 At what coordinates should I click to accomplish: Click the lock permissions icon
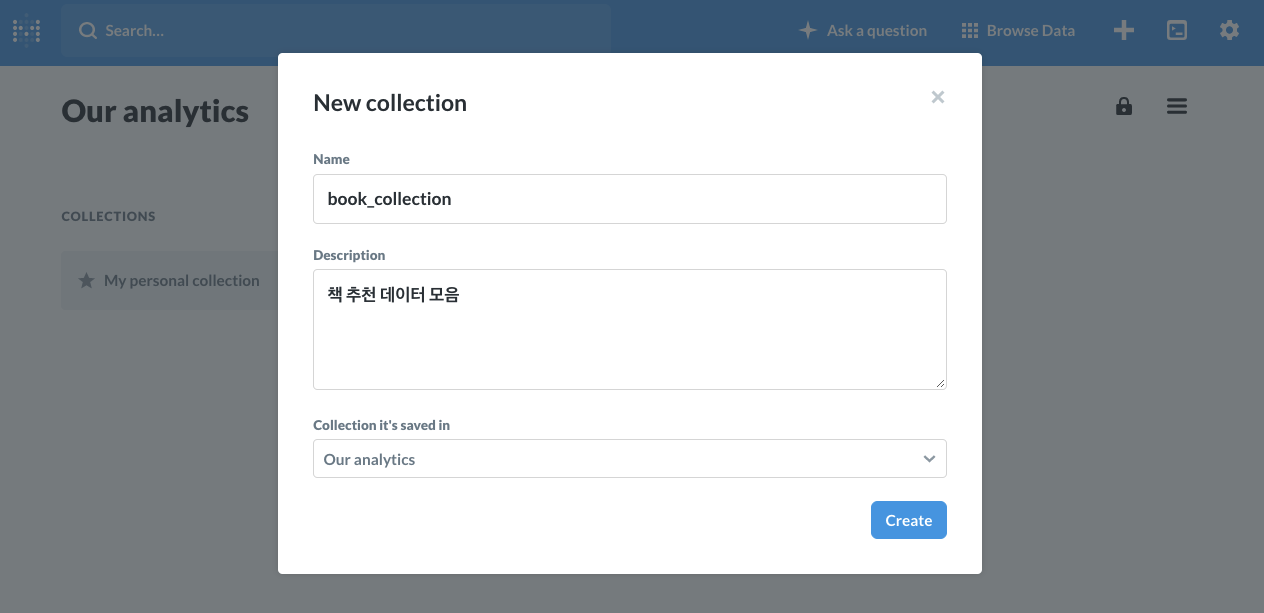(1124, 106)
